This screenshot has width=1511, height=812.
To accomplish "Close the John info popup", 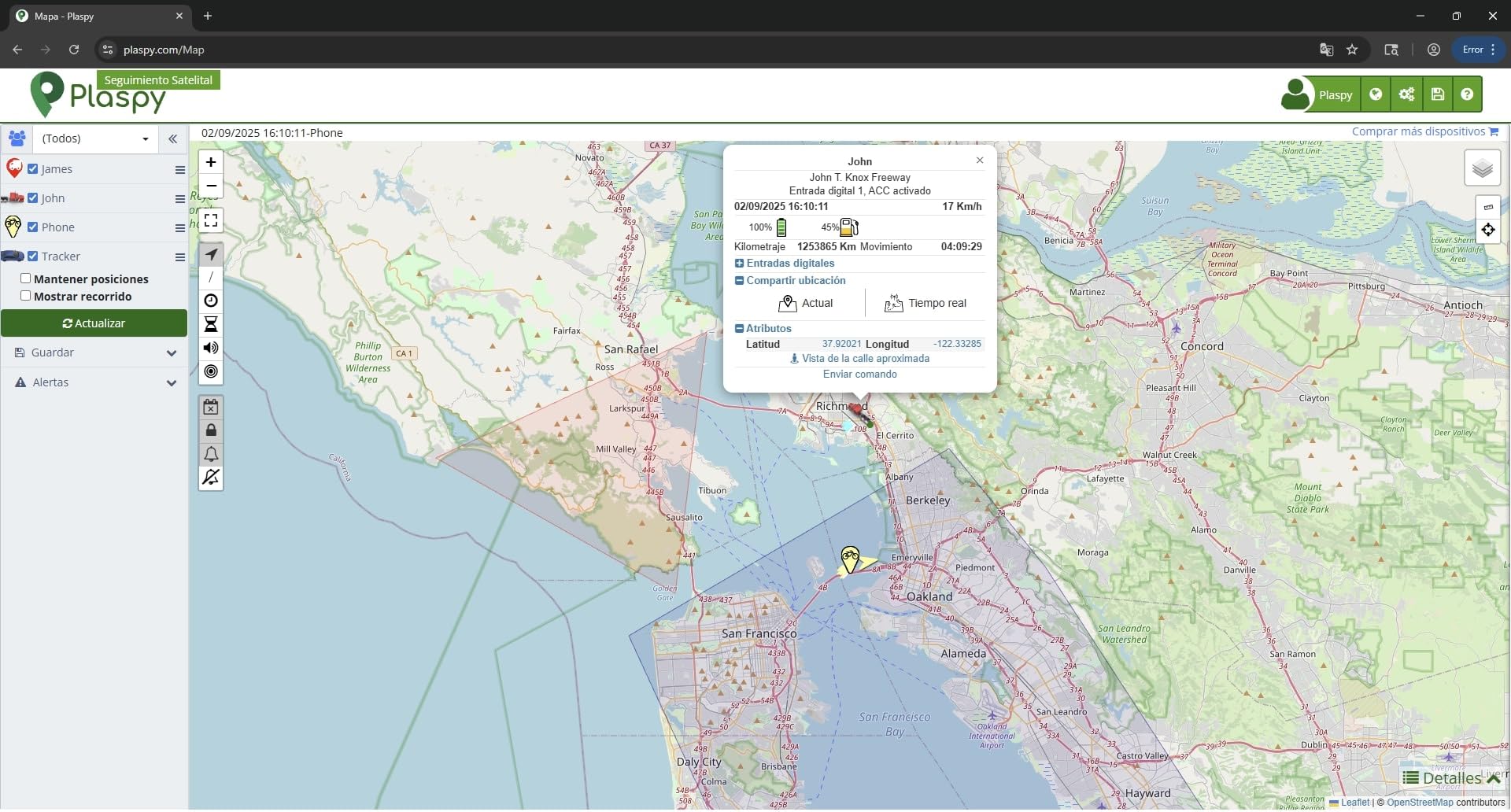I will point(980,161).
